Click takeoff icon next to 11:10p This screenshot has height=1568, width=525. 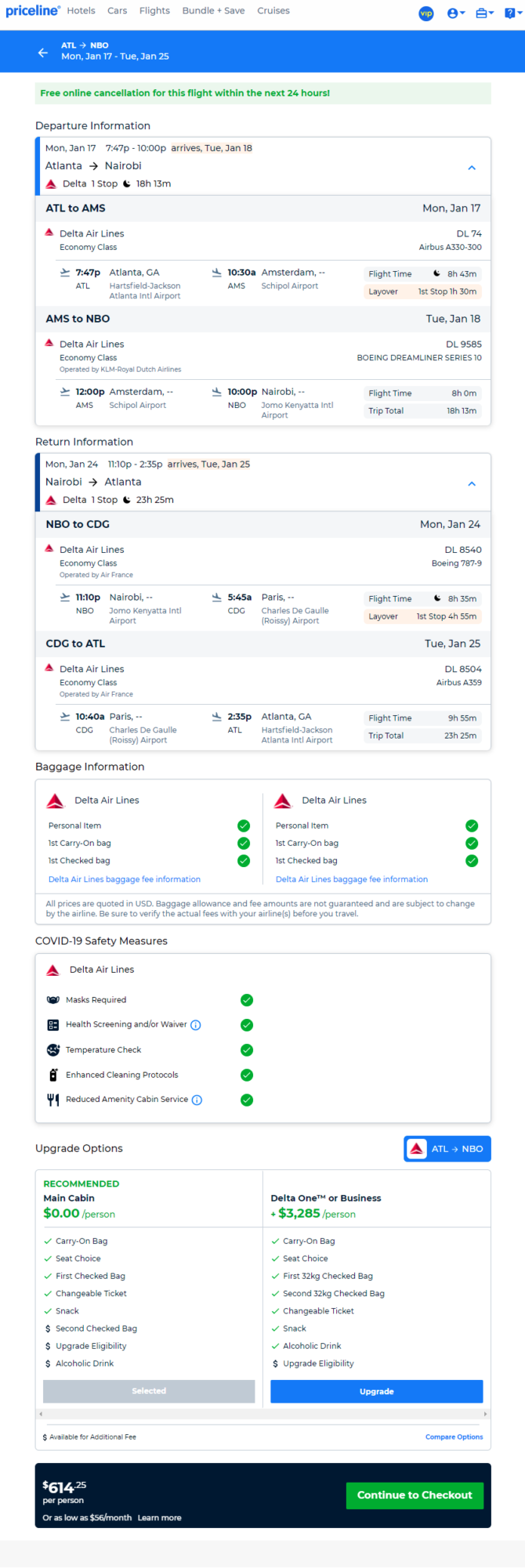pyautogui.click(x=65, y=597)
